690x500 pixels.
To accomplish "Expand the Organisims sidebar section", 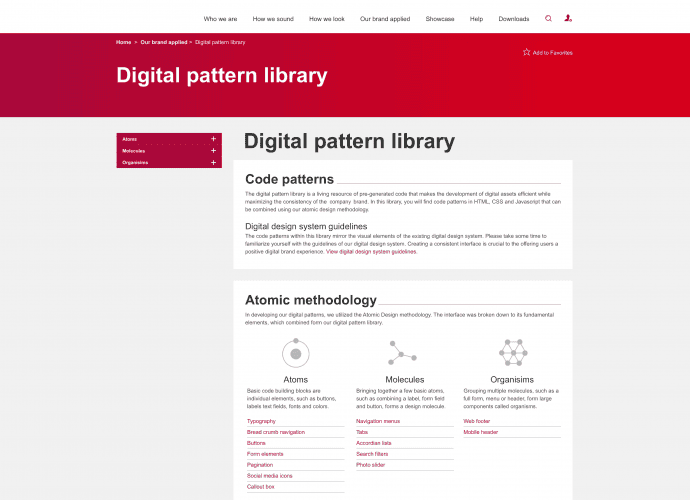I will coord(213,162).
